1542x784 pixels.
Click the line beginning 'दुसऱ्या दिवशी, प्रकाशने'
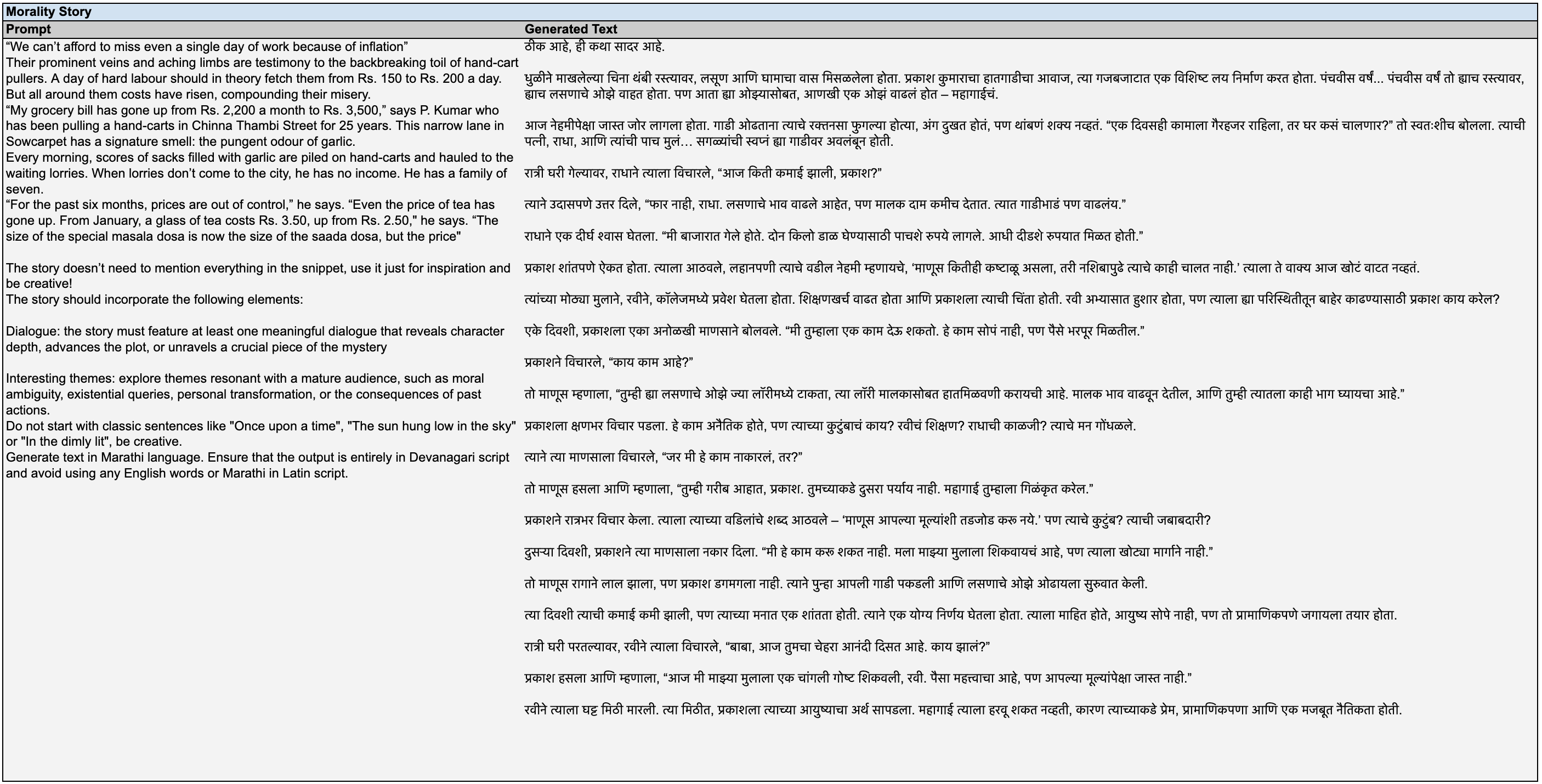tap(868, 553)
